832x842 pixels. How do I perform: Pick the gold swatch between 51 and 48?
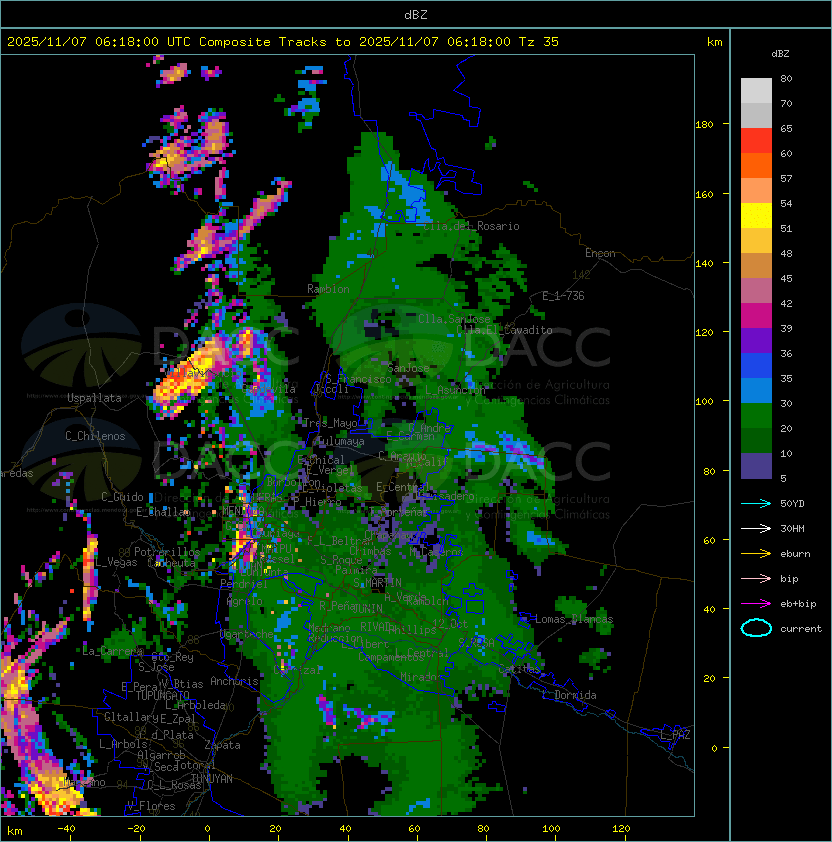pos(756,241)
